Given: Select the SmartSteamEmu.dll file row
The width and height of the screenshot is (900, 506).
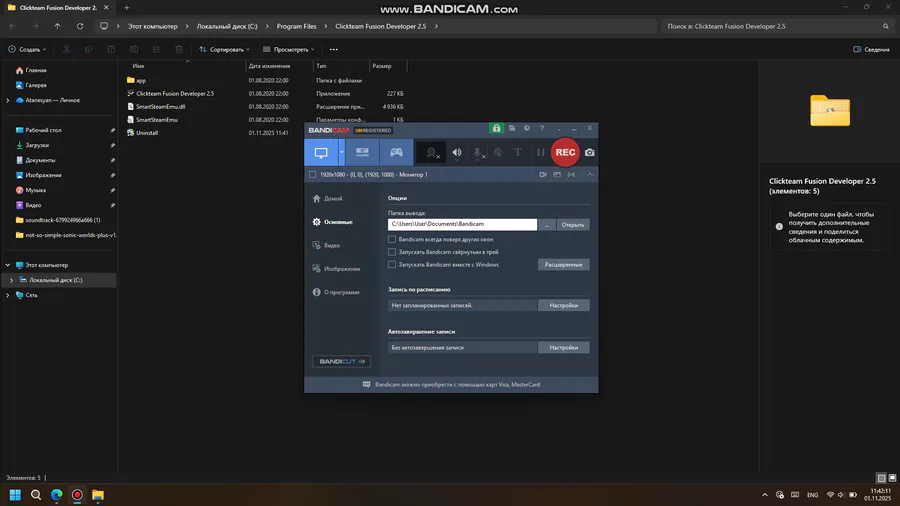Looking at the screenshot, I should [x=265, y=107].
